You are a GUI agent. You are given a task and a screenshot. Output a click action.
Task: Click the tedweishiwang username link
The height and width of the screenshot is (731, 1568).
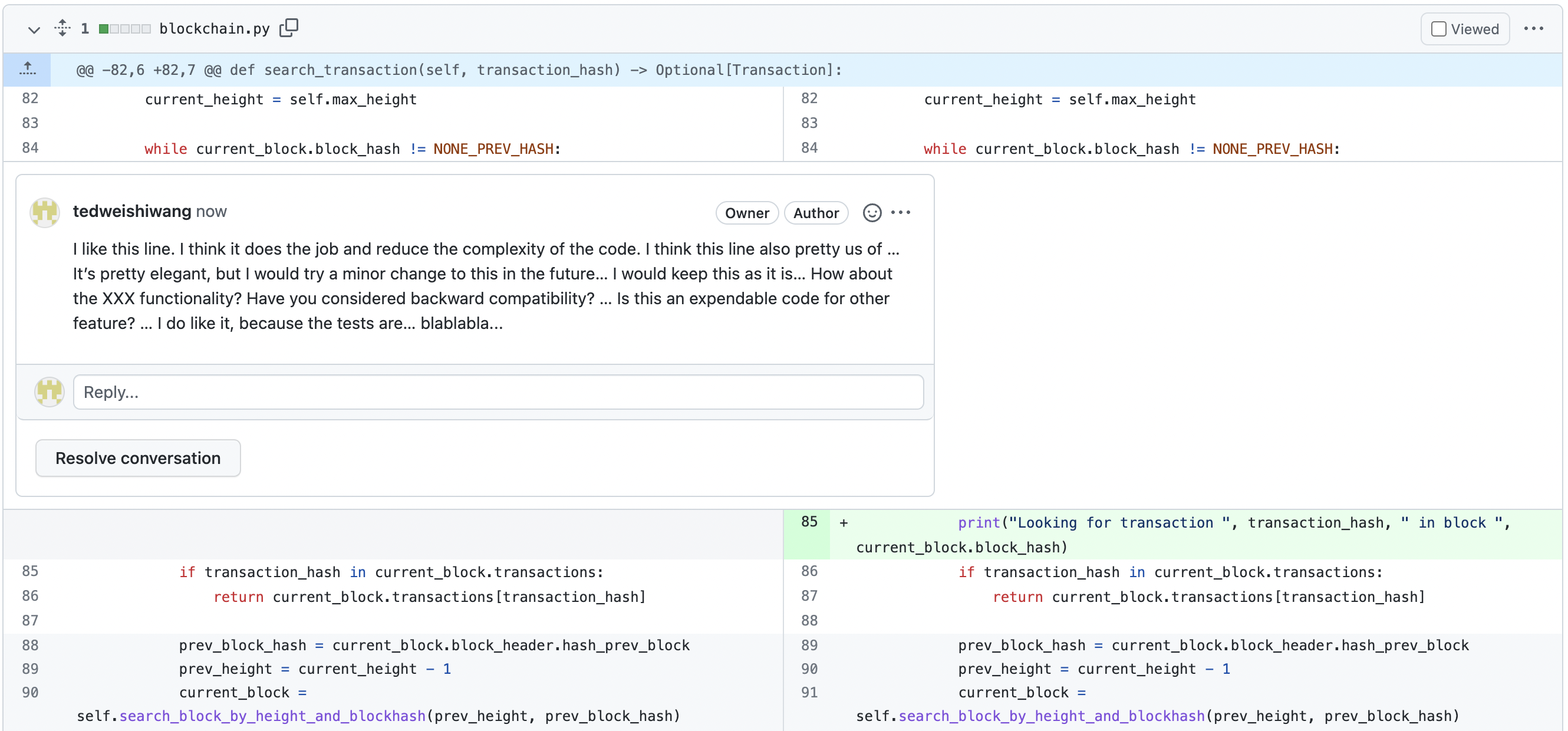click(x=132, y=211)
